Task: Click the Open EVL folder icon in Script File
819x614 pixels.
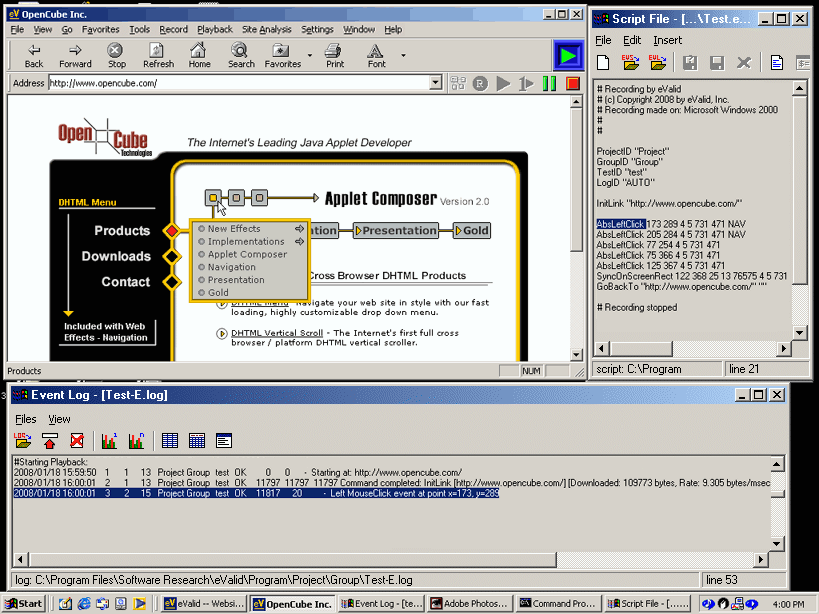Action: point(657,63)
